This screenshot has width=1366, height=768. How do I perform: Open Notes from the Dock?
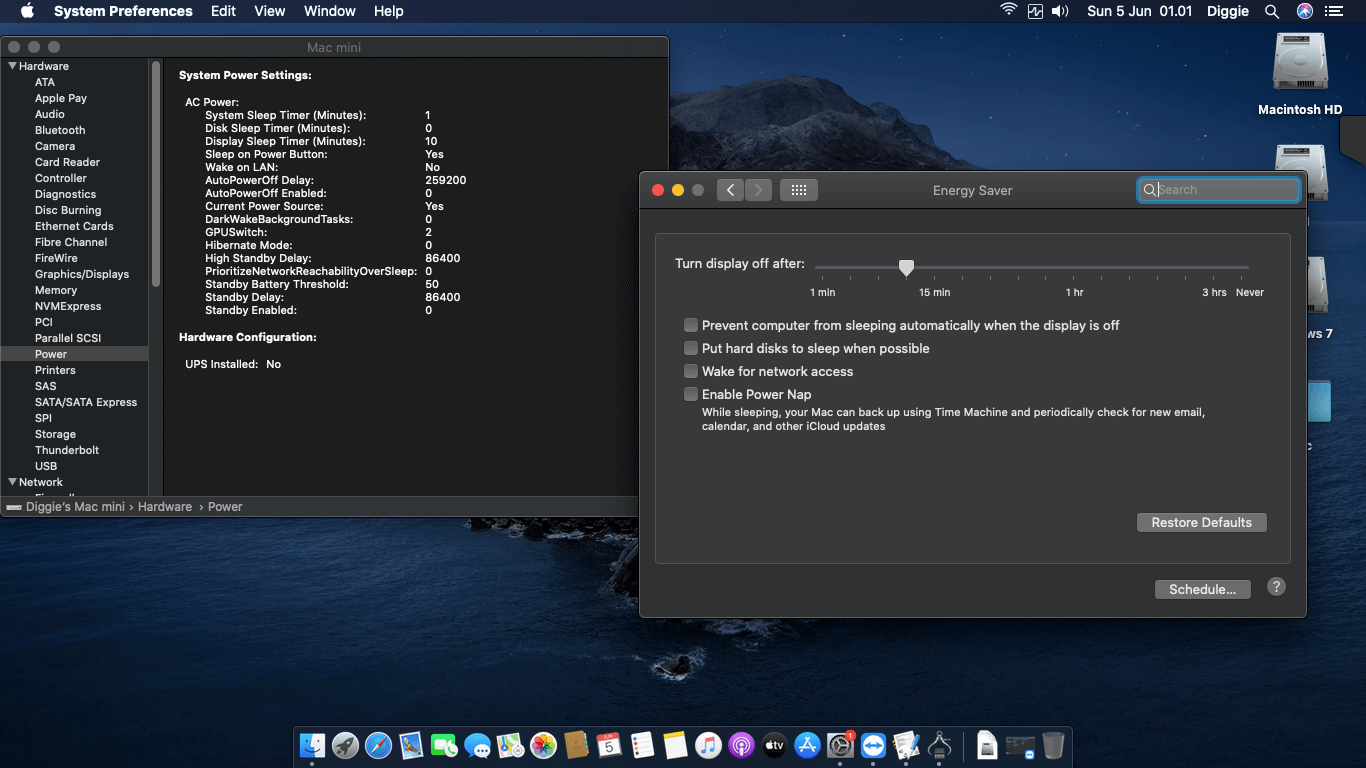click(675, 745)
